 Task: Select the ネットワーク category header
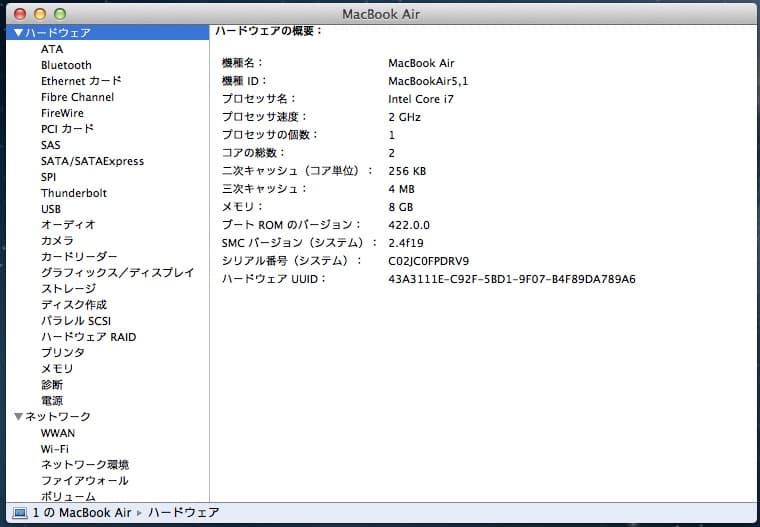tap(58, 416)
